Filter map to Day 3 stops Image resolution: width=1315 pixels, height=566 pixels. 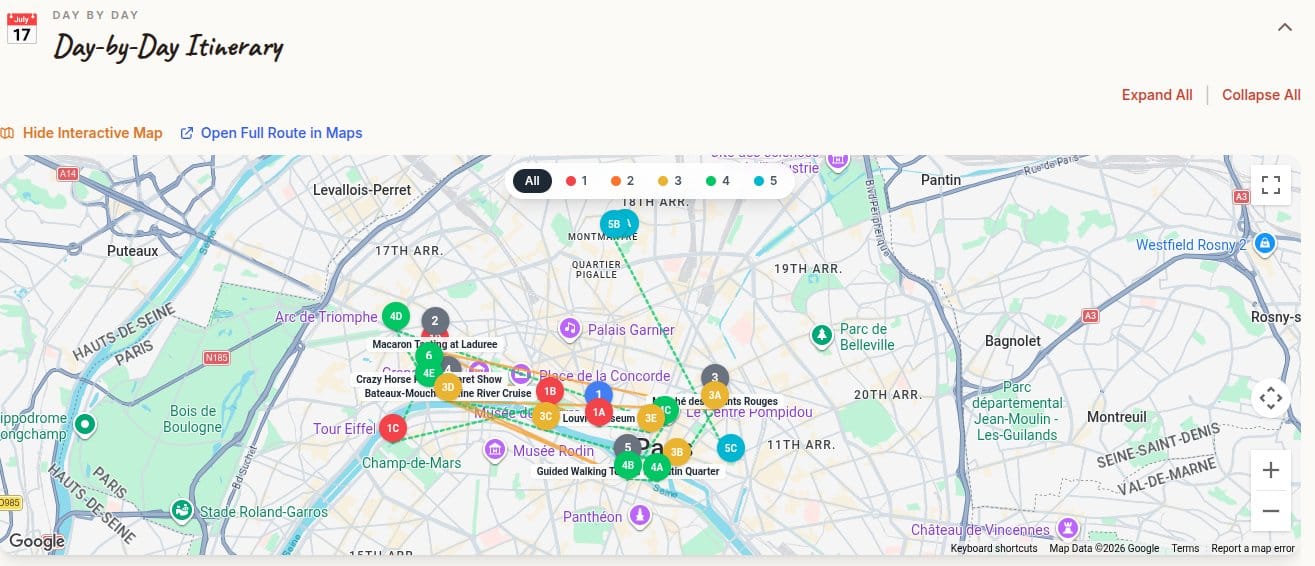(x=671, y=181)
